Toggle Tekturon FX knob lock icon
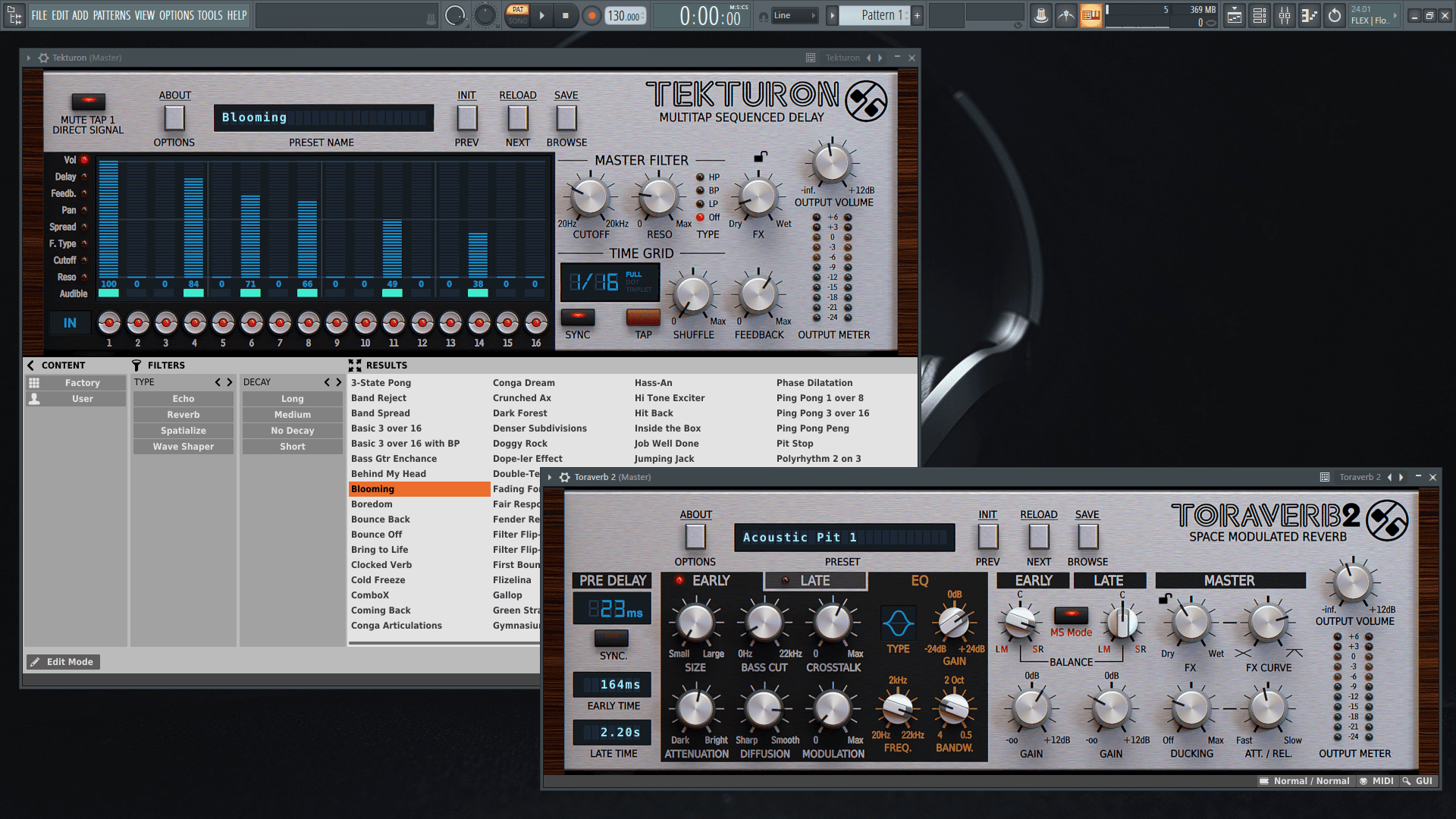 point(760,156)
